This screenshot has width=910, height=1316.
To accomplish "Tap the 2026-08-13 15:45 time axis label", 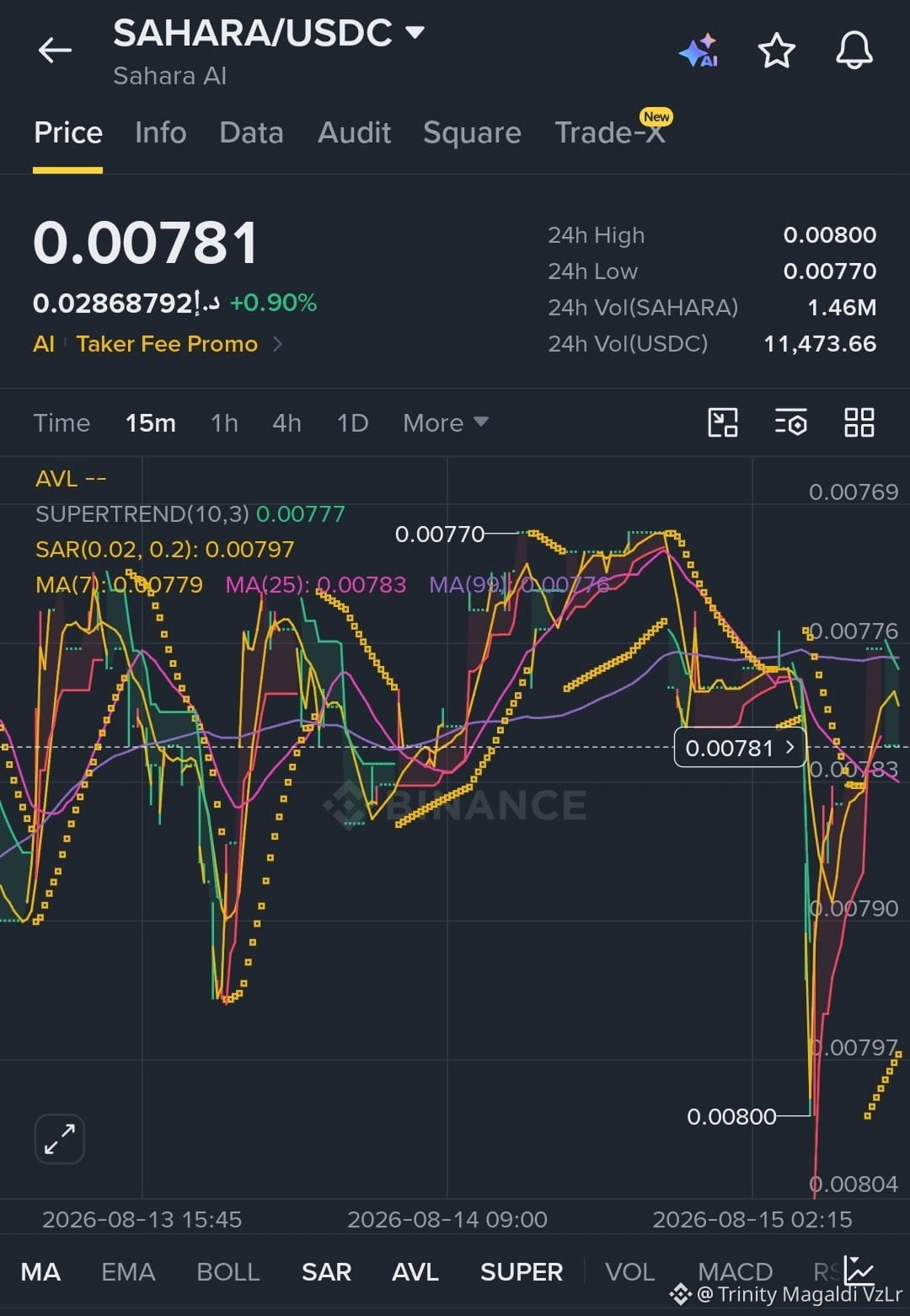I will 142,1219.
